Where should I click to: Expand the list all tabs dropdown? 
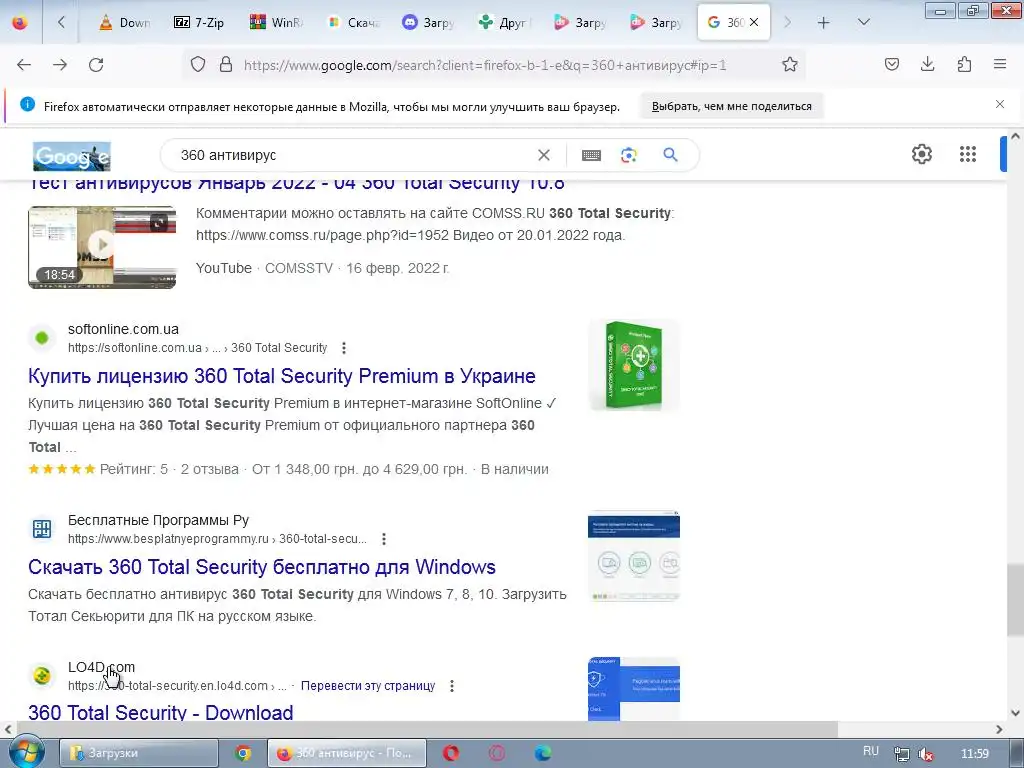coord(863,23)
